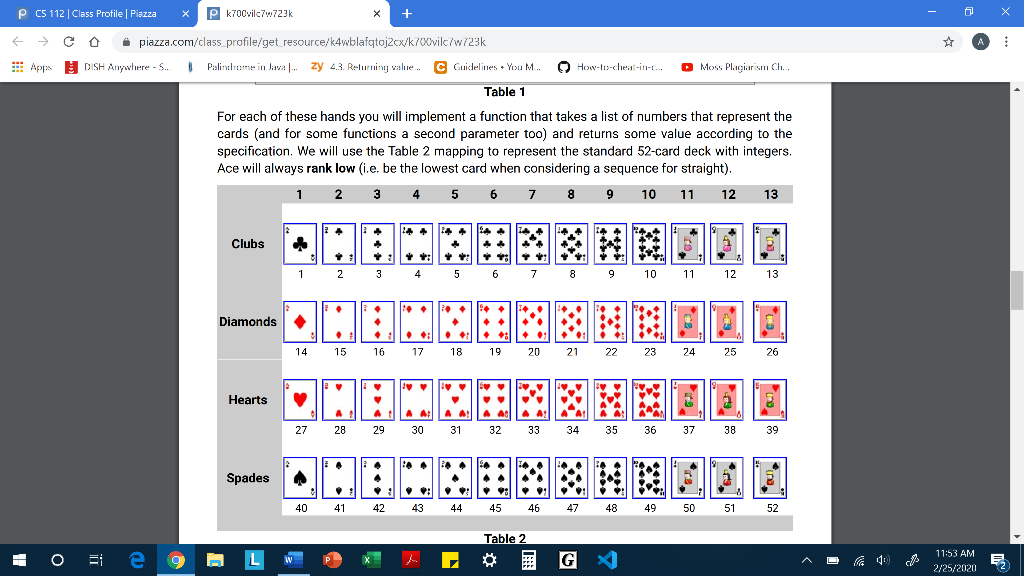
Task: Open the Moss Plagiarism Check bookmark
Action: pos(686,67)
